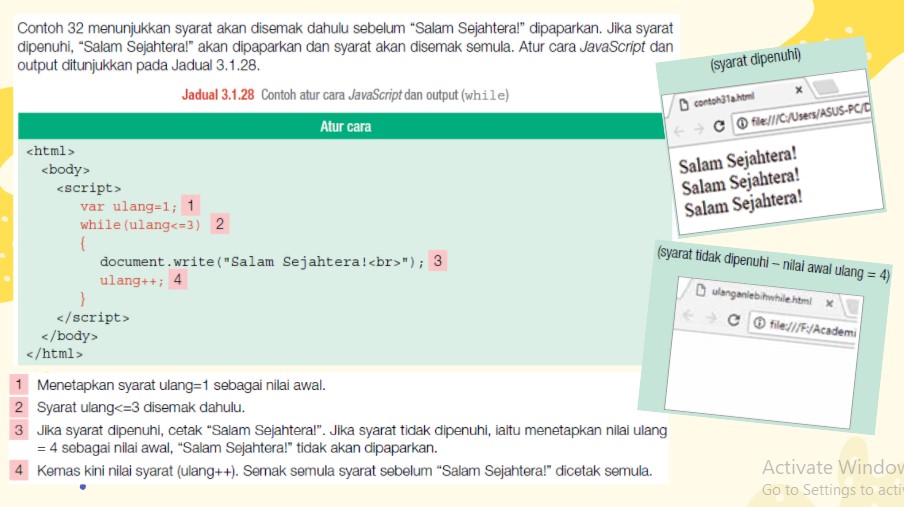The image size is (904, 507).
Task: Click first 'Salam Sejahtera!' output line
Action: click(737, 160)
